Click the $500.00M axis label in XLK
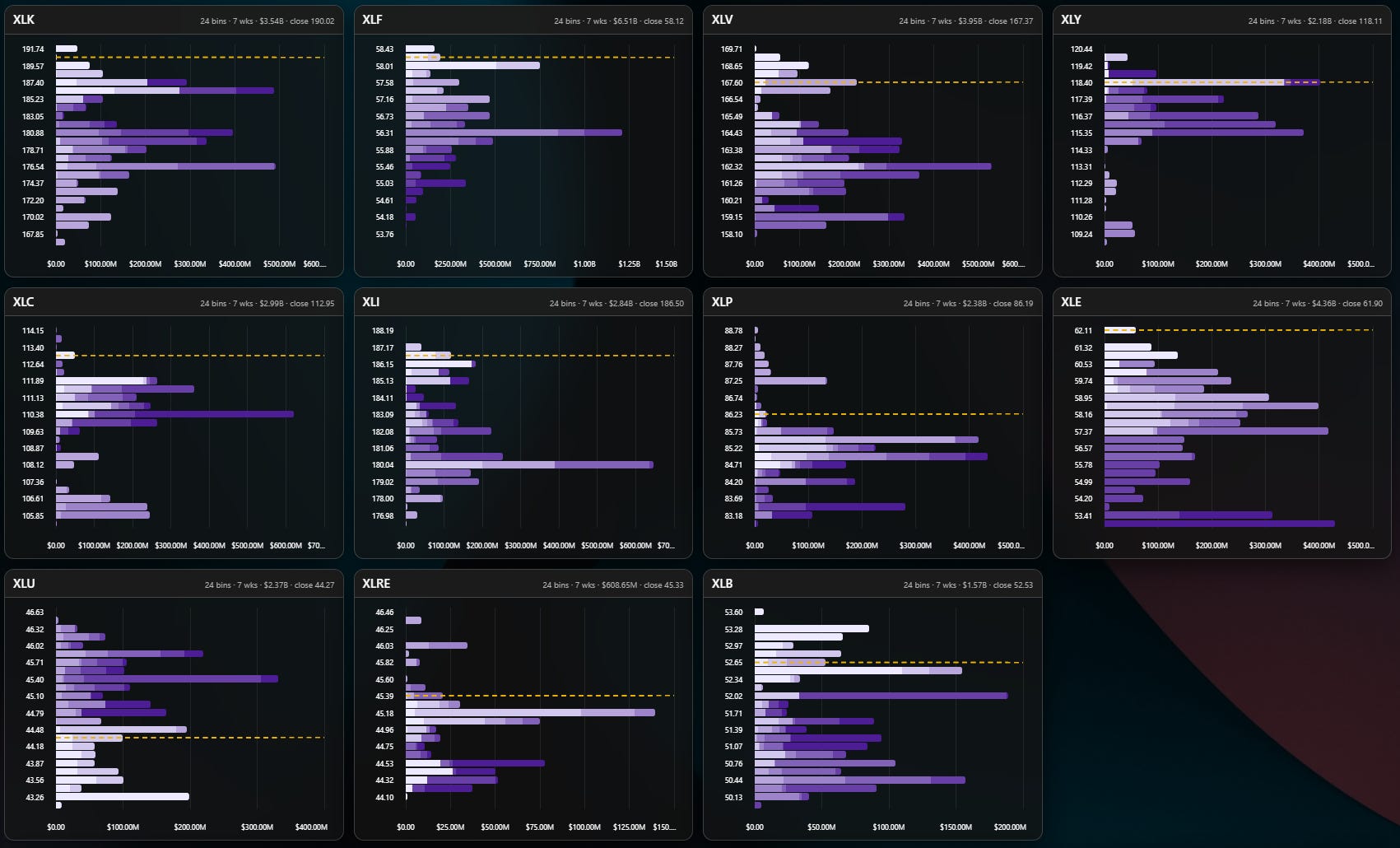Image resolution: width=1400 pixels, height=848 pixels. (x=279, y=264)
